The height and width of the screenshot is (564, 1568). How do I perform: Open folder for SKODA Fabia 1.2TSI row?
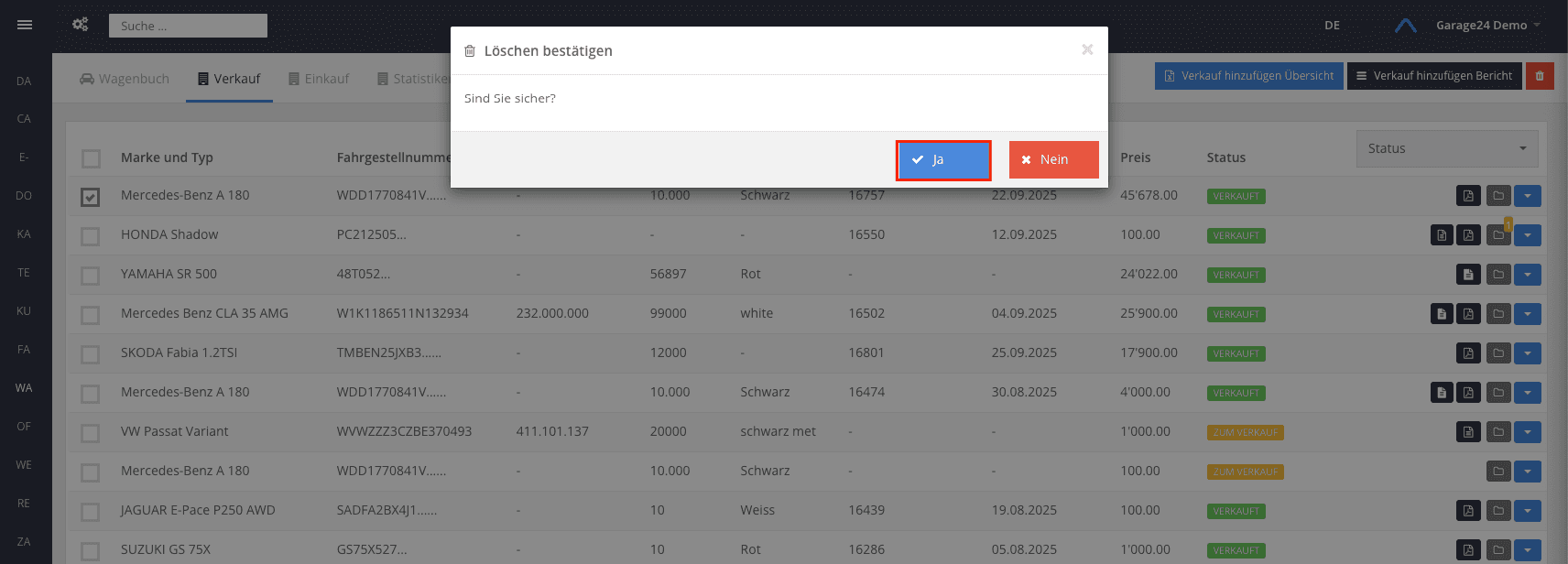coord(1498,353)
